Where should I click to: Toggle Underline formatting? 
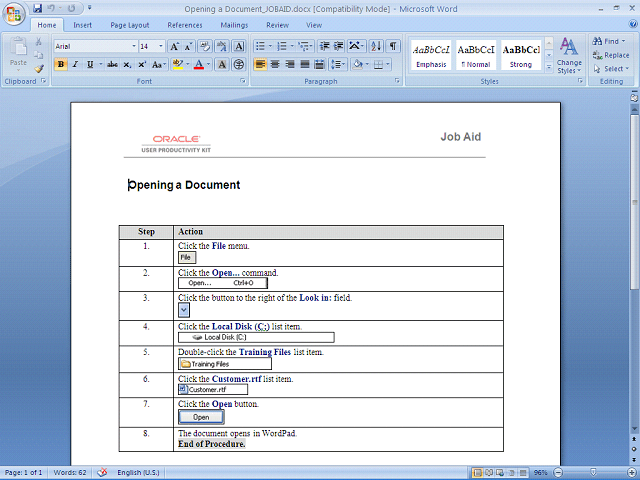coord(90,64)
